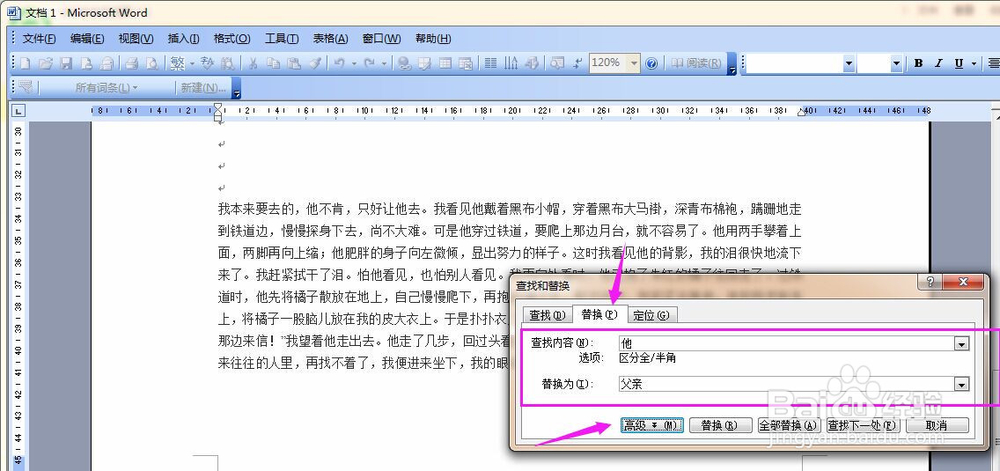Expand standard toolbar options arrow
Image resolution: width=1000 pixels, height=471 pixels.
(732, 64)
